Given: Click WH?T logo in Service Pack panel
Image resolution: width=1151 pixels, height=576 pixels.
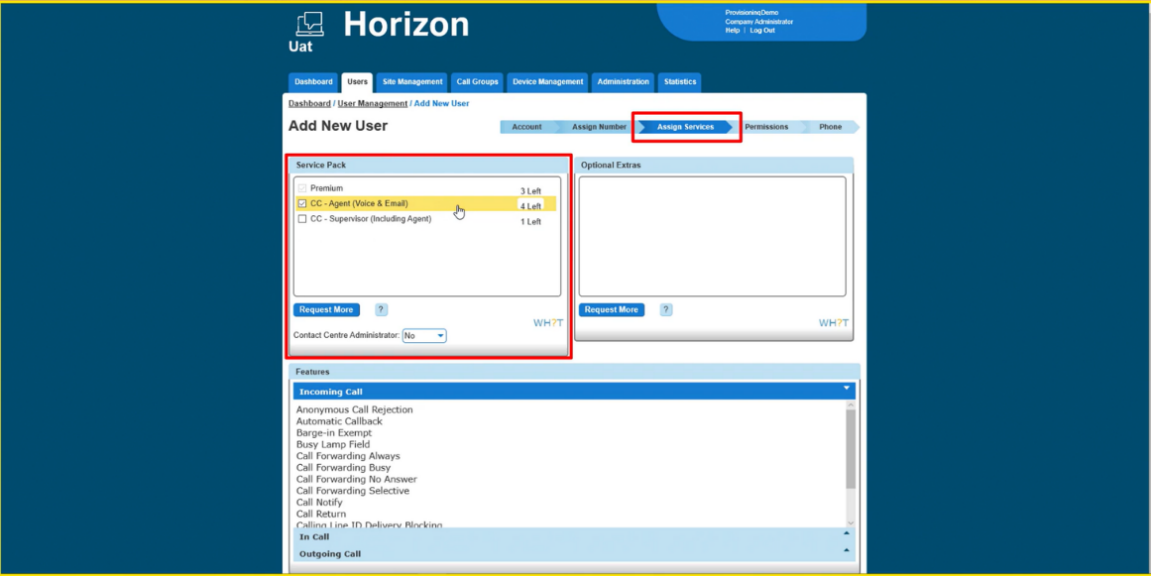Looking at the screenshot, I should pyautogui.click(x=548, y=323).
